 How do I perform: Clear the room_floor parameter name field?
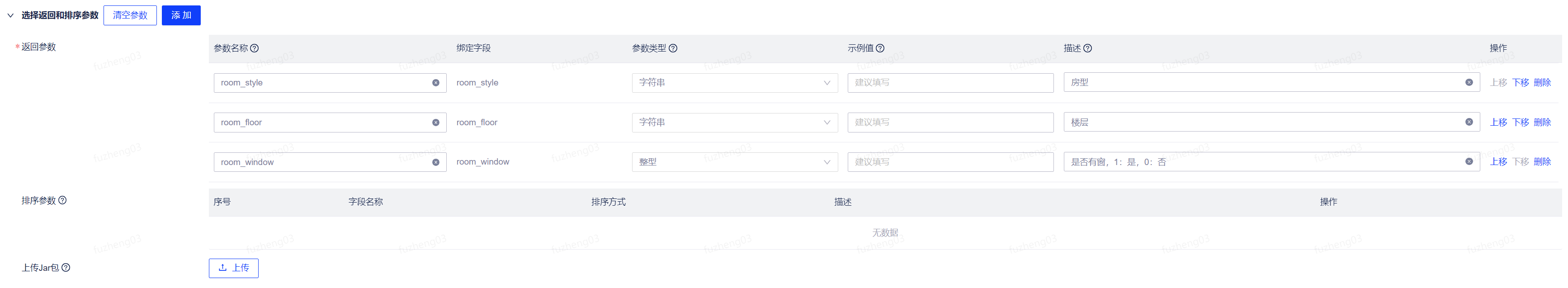[x=436, y=123]
